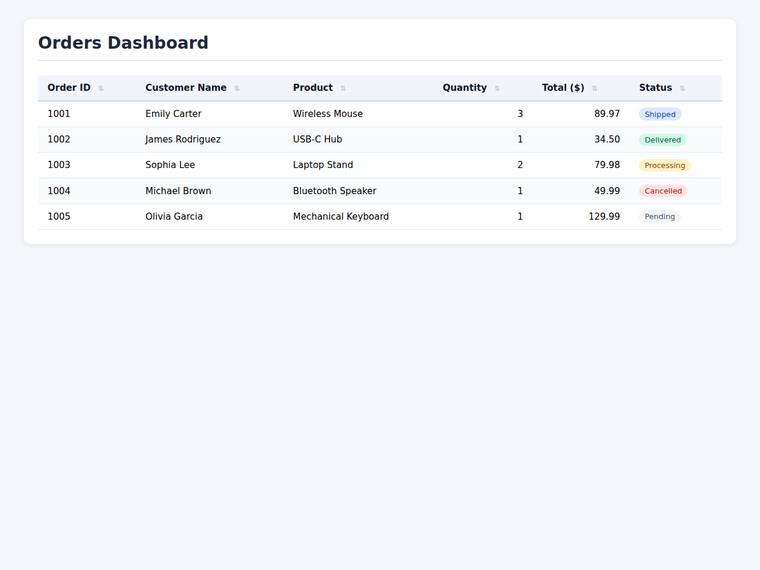The image size is (760, 570).
Task: Click quantity 2 in Laptop Stand row
Action: 520,165
